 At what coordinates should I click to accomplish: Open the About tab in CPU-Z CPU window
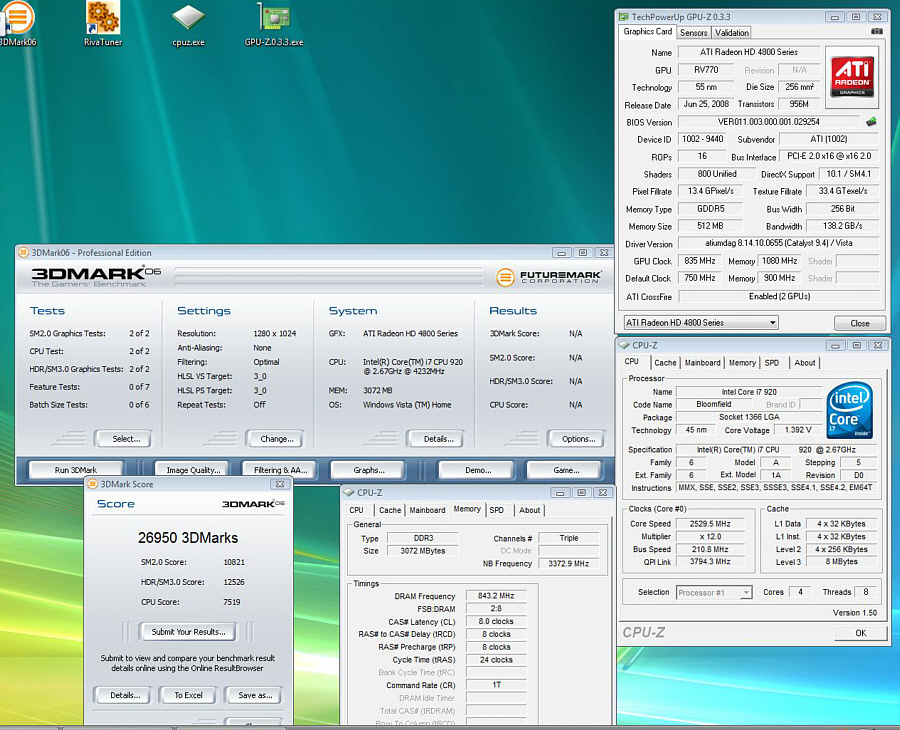point(804,363)
